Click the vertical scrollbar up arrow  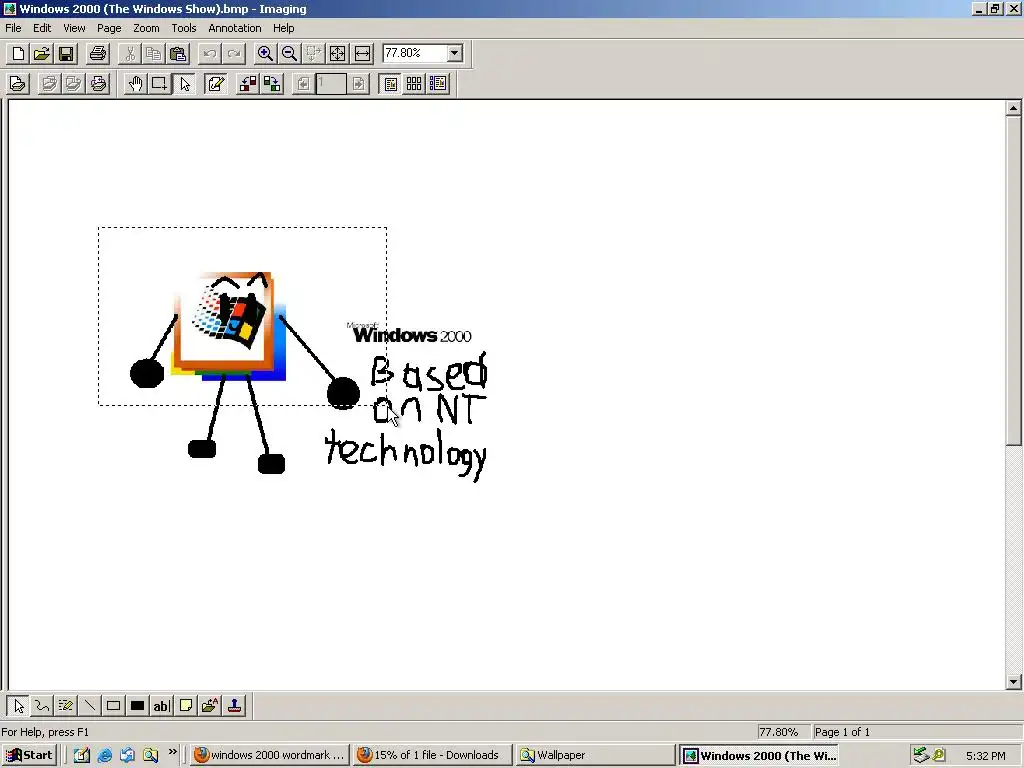(x=1013, y=108)
